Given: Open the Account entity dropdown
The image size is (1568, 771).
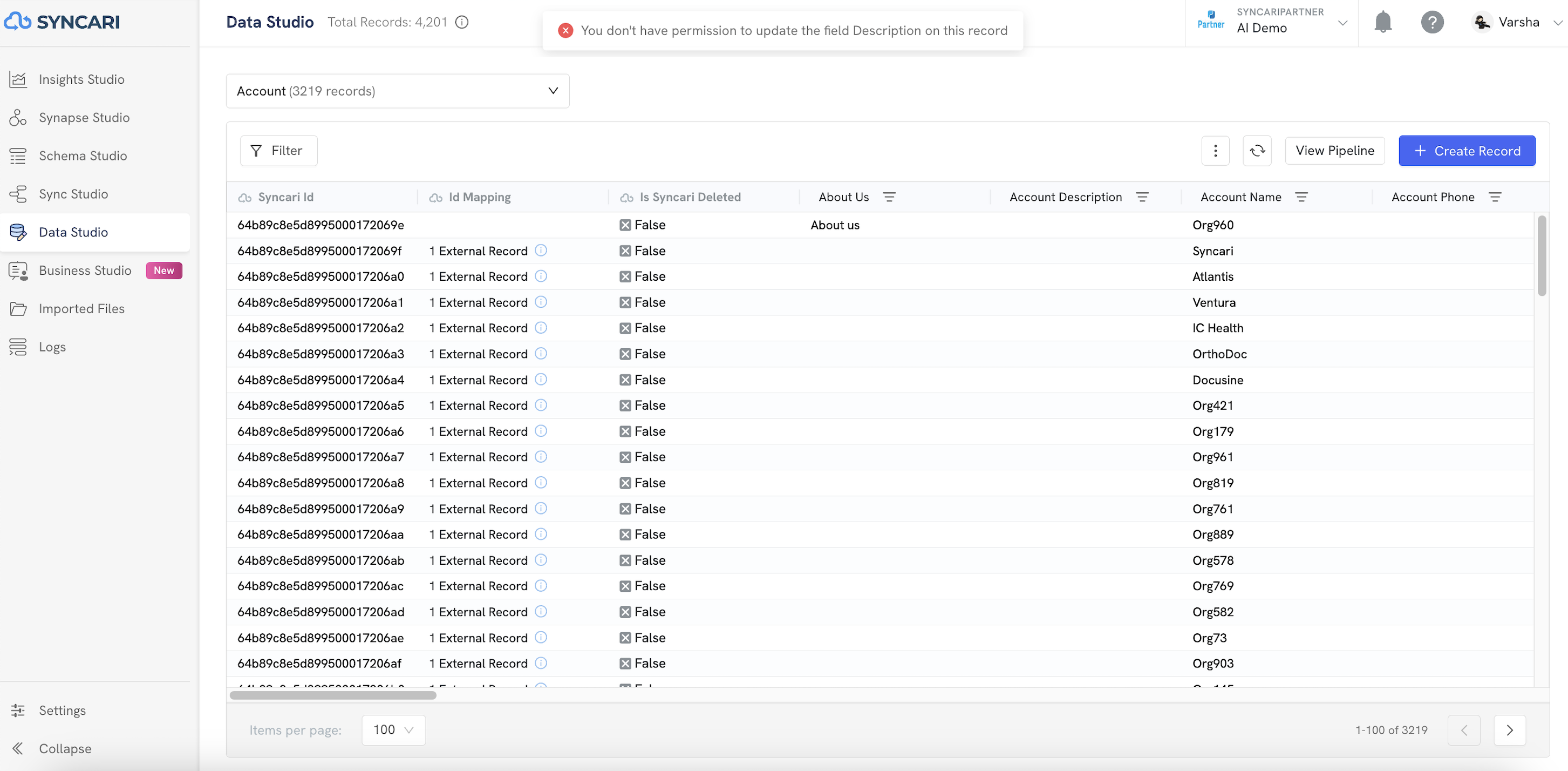Looking at the screenshot, I should point(398,91).
